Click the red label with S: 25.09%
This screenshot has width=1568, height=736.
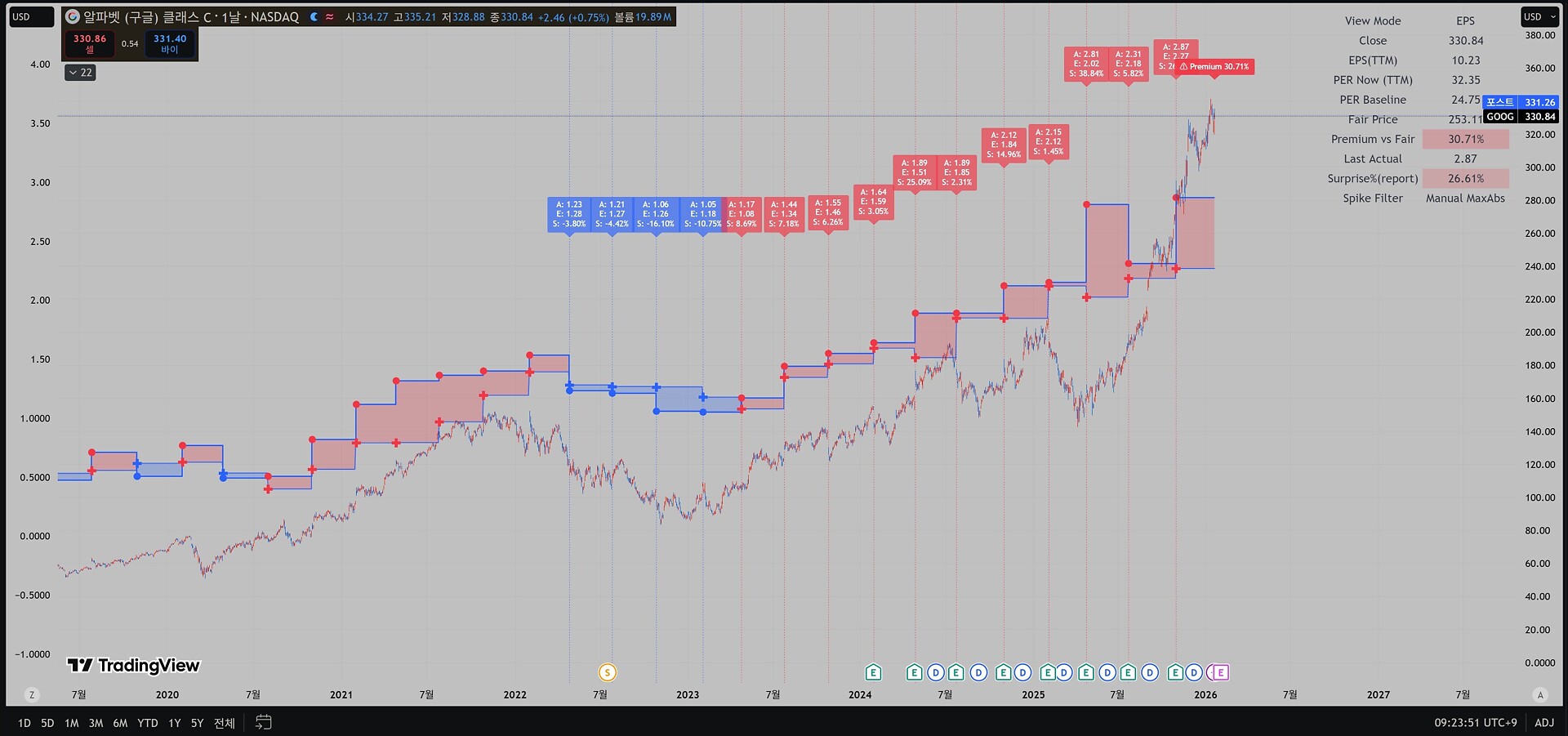[x=914, y=172]
